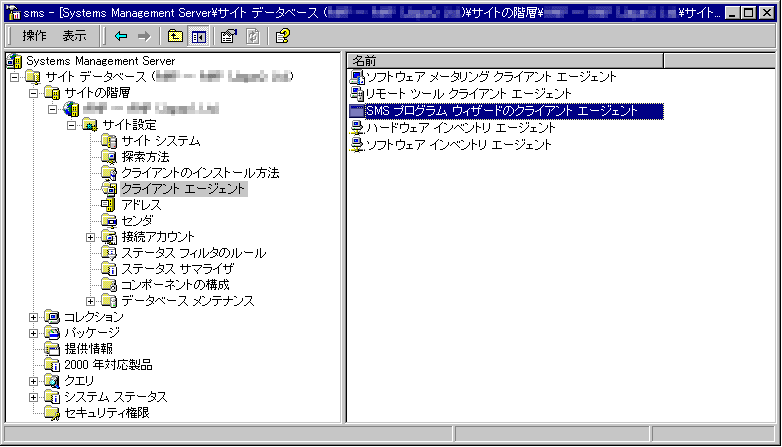Click the リモート ツール クライアント エージェント icon
Screen dimensions: 782x447
(357, 93)
